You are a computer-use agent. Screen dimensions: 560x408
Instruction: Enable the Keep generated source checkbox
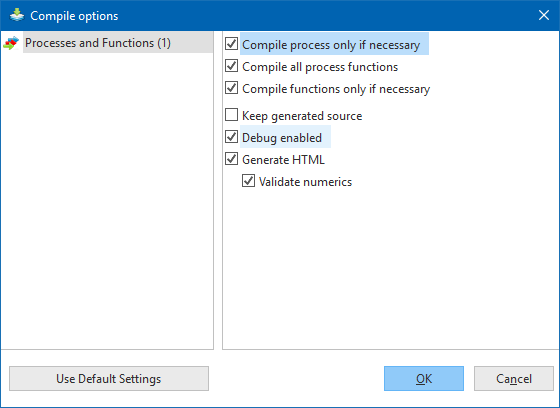point(231,115)
